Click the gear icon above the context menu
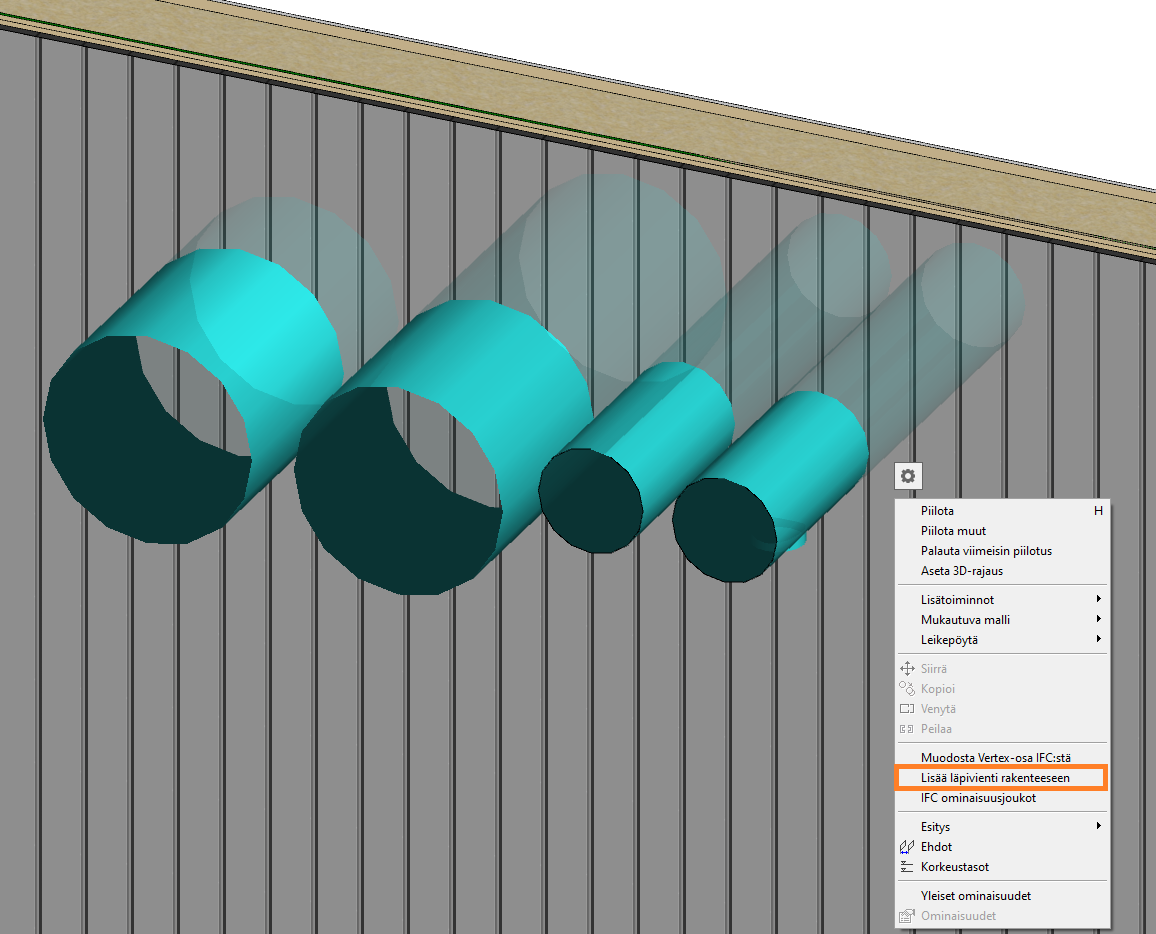This screenshot has width=1156, height=934. click(907, 477)
